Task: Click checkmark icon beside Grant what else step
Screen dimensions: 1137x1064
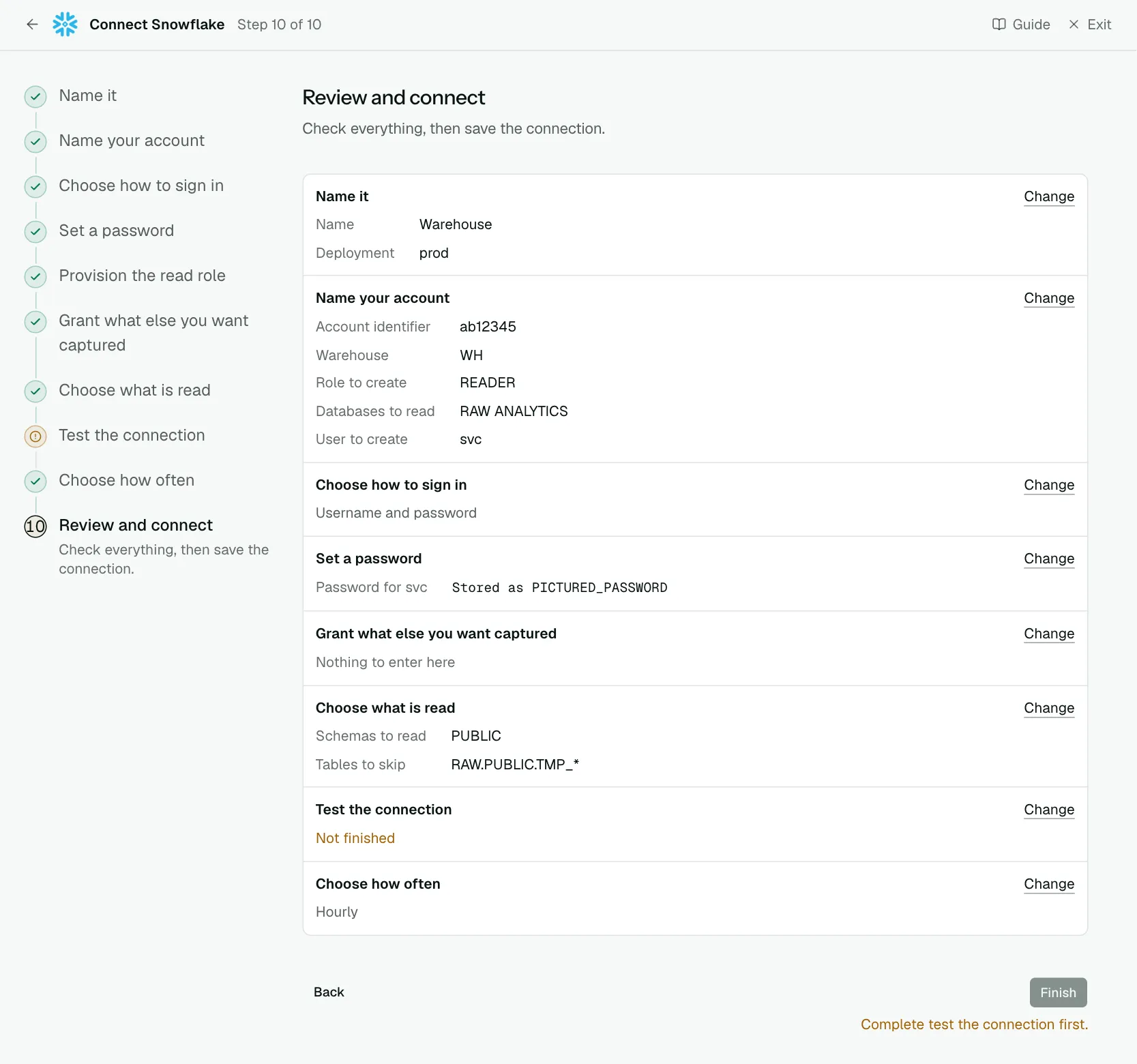Action: pyautogui.click(x=35, y=322)
